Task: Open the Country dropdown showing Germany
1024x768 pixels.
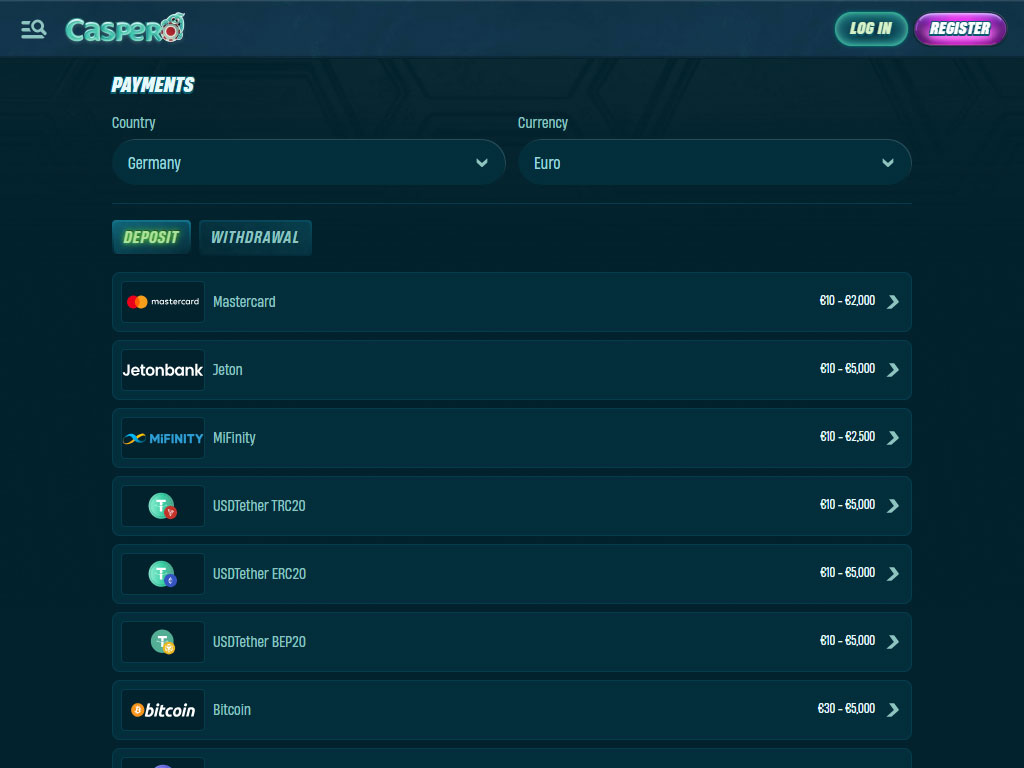Action: (308, 163)
